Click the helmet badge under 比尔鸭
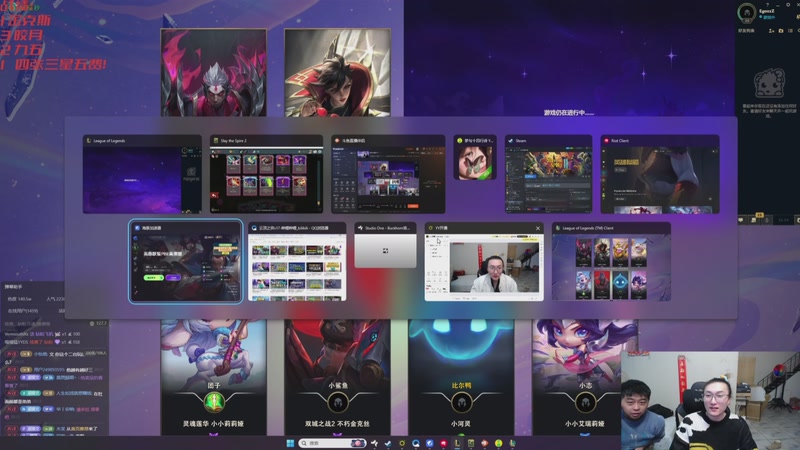The image size is (800, 450). coord(461,403)
